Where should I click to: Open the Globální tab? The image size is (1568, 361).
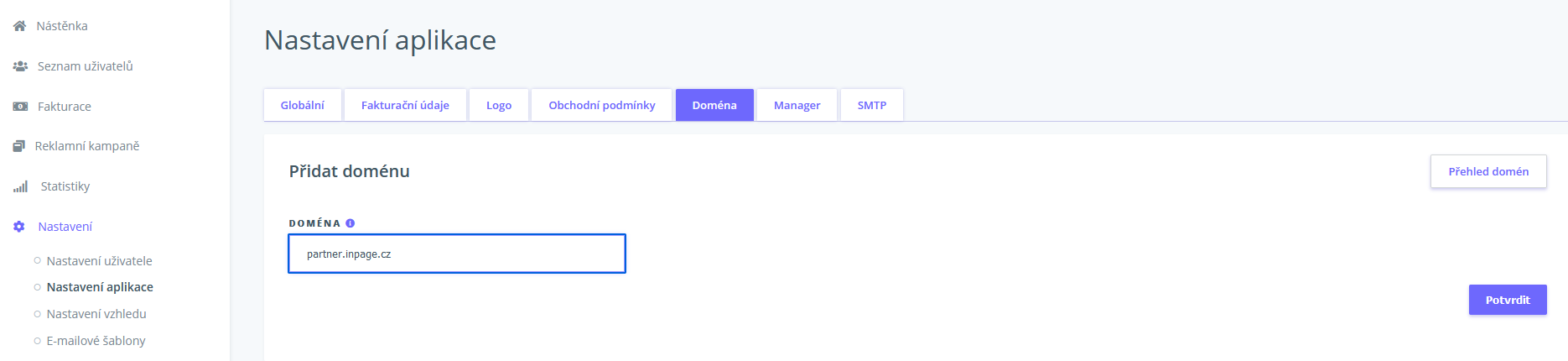302,105
